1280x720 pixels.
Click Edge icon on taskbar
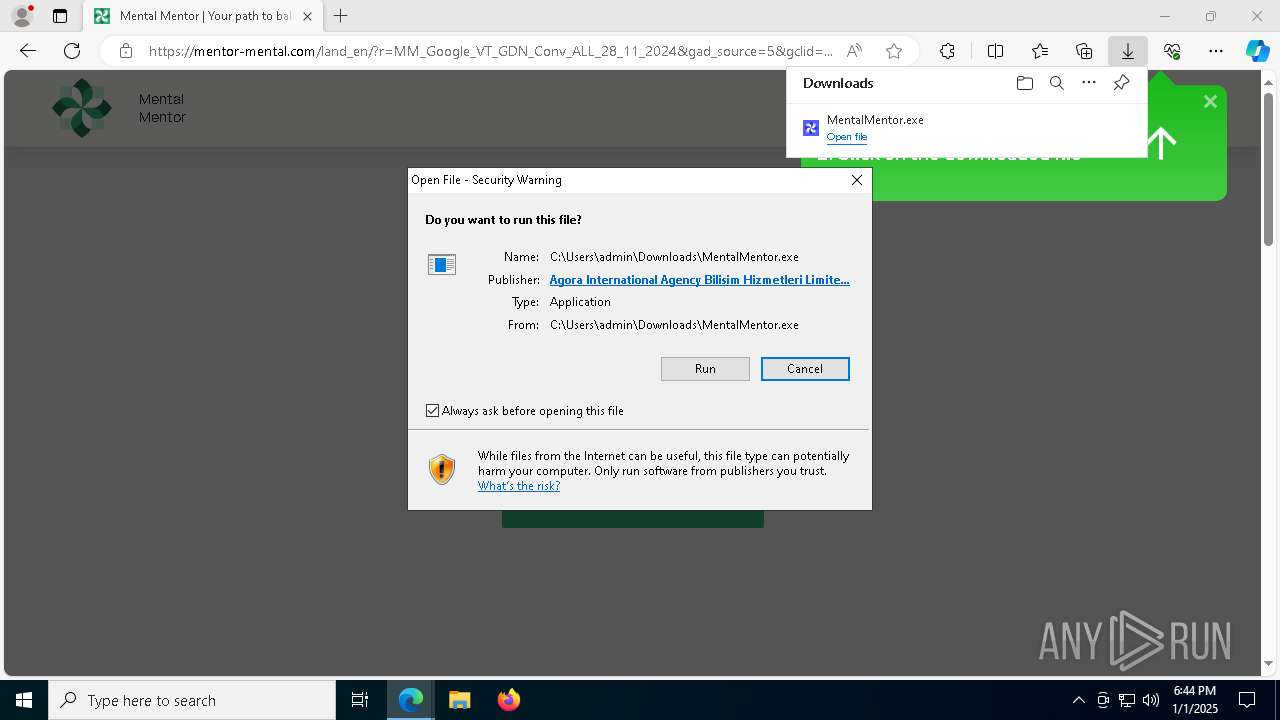(x=411, y=700)
